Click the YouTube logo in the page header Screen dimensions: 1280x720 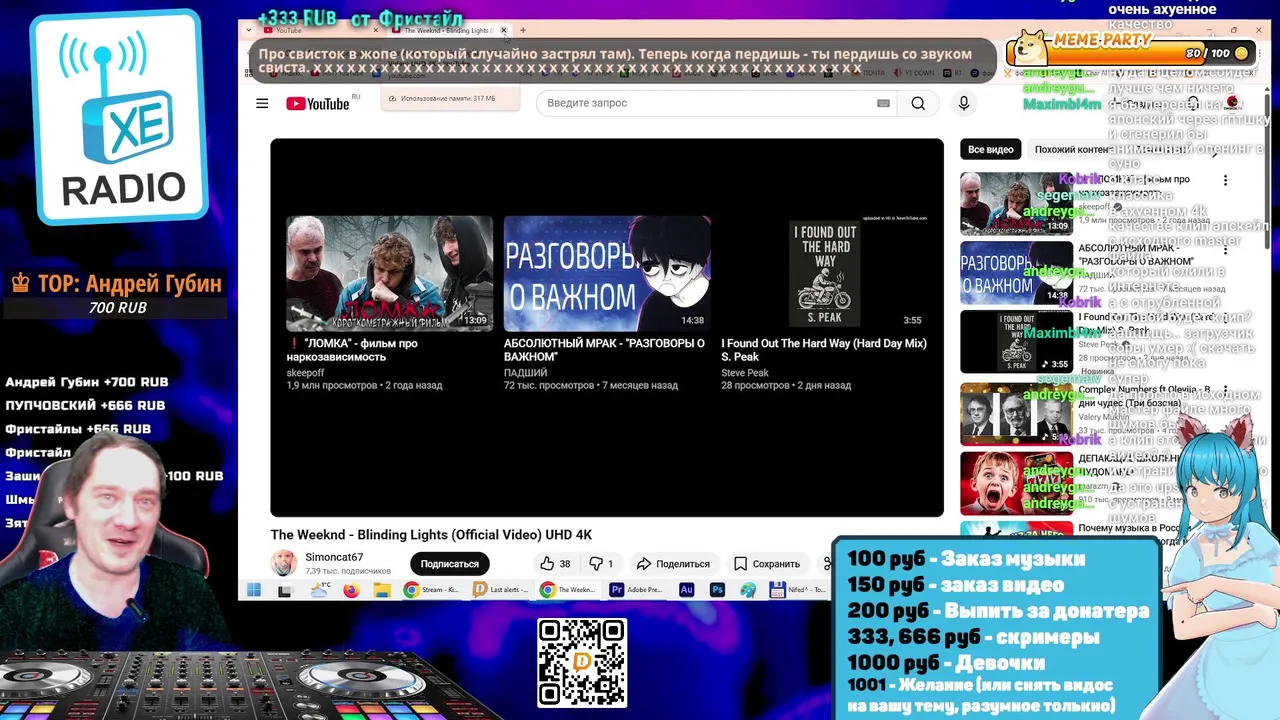coord(318,104)
